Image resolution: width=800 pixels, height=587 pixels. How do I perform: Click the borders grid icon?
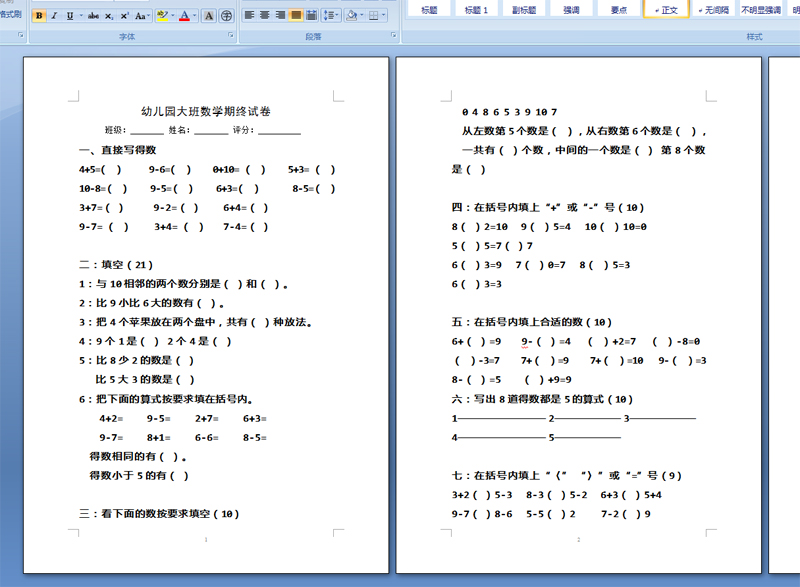pos(373,15)
